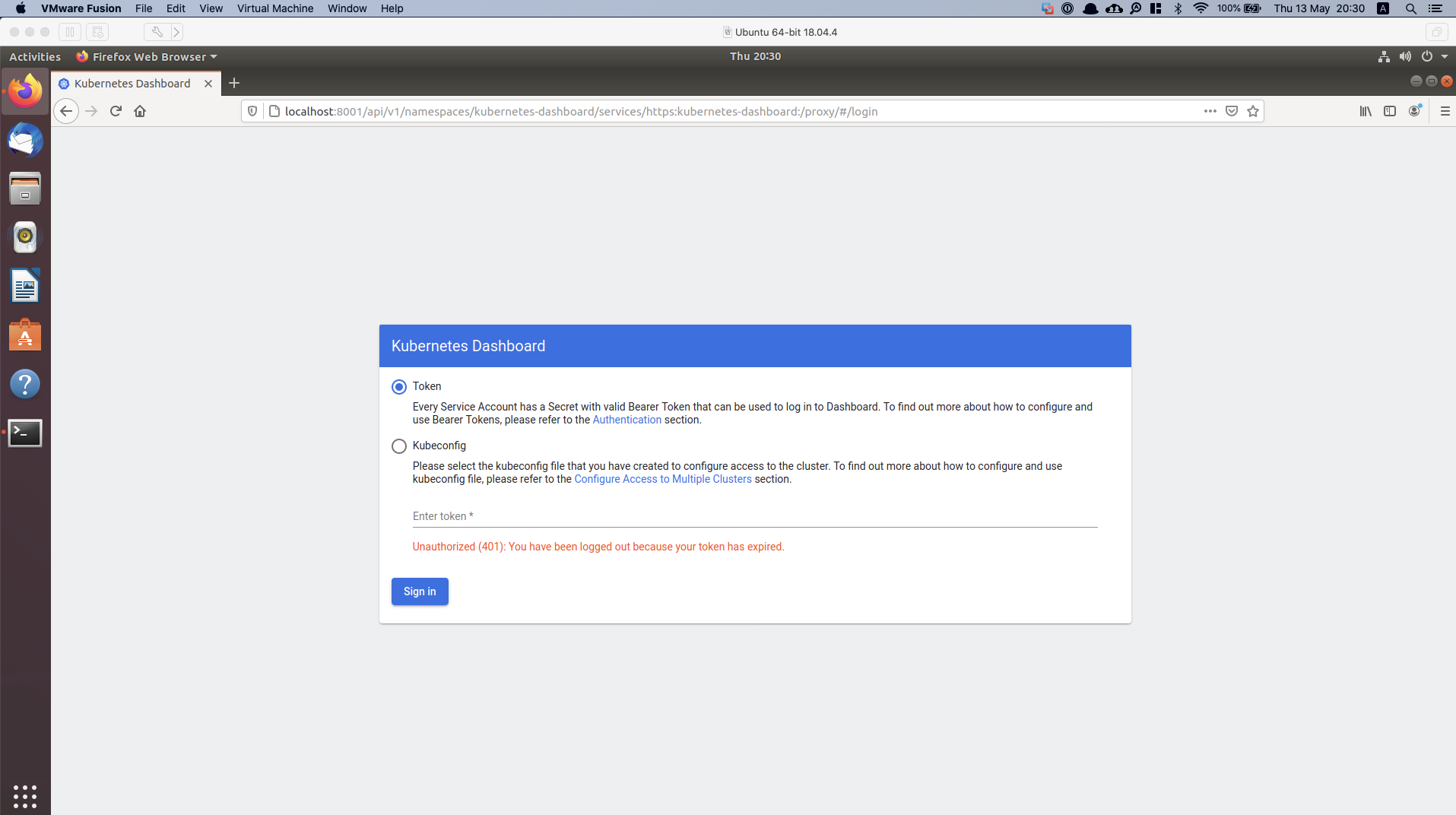Launch Rhythmbox from the dock

(25, 237)
